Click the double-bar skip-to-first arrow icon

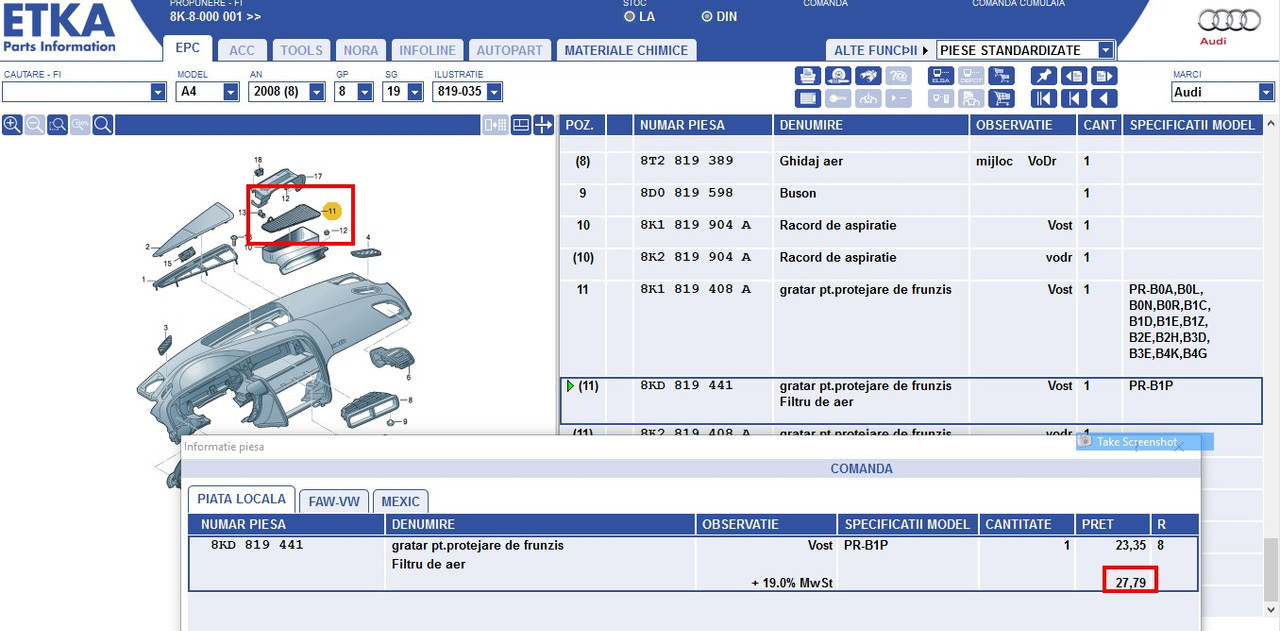pos(1044,98)
